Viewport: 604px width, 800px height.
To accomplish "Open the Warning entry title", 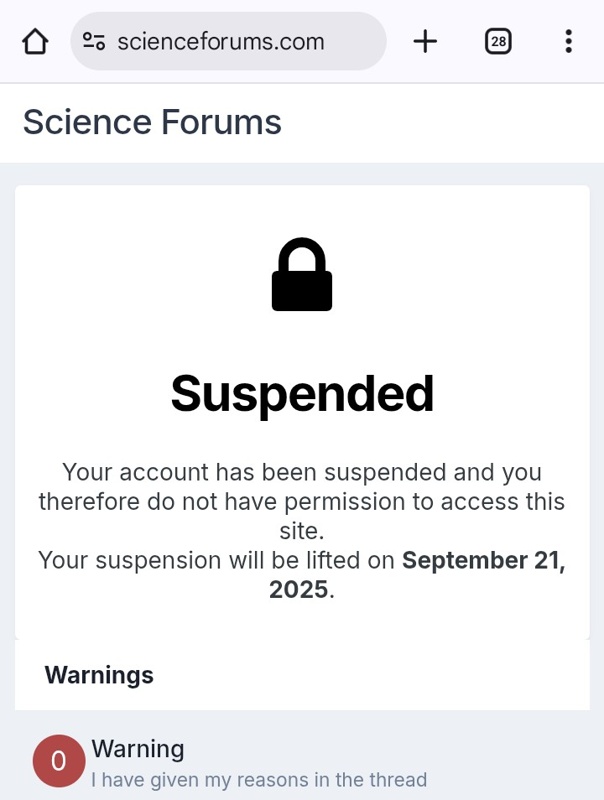I will tap(138, 749).
